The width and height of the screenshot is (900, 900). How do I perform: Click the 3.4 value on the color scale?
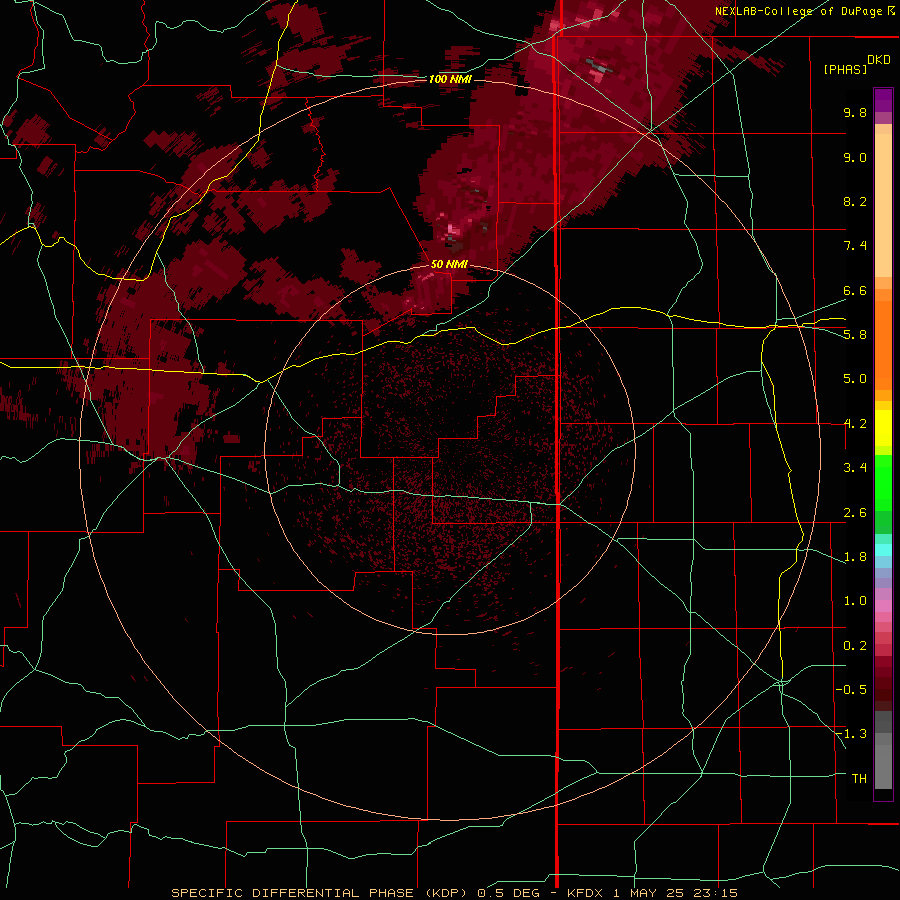tap(855, 468)
